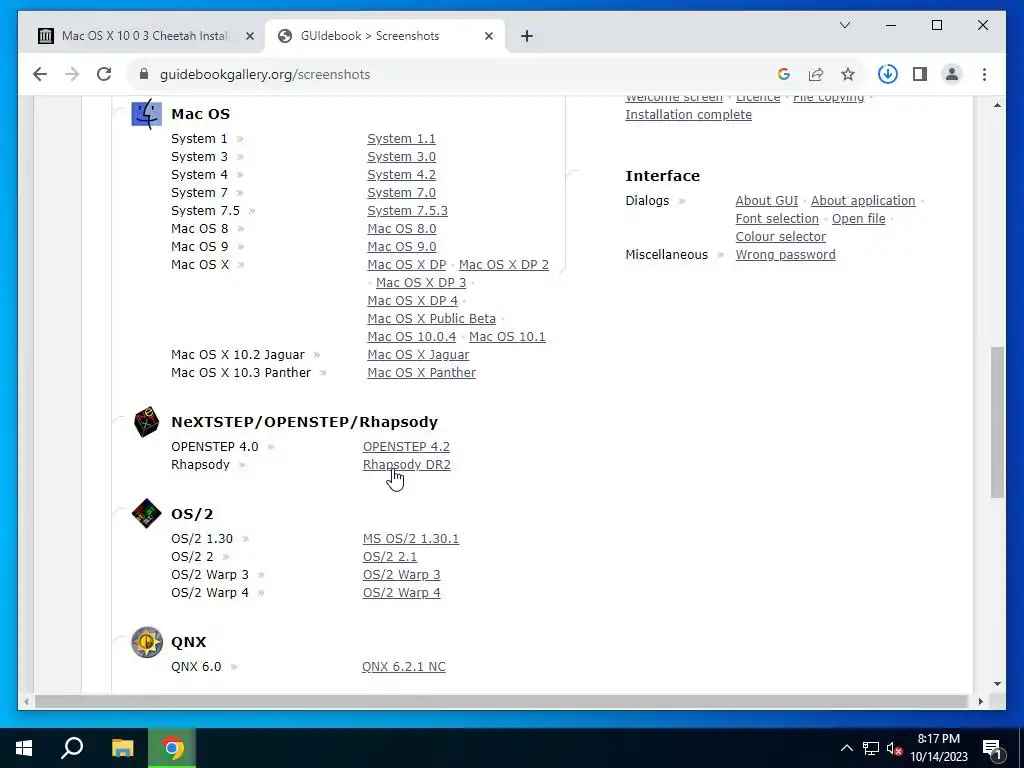Open the Windows Start menu
Viewport: 1024px width, 768px height.
point(24,748)
